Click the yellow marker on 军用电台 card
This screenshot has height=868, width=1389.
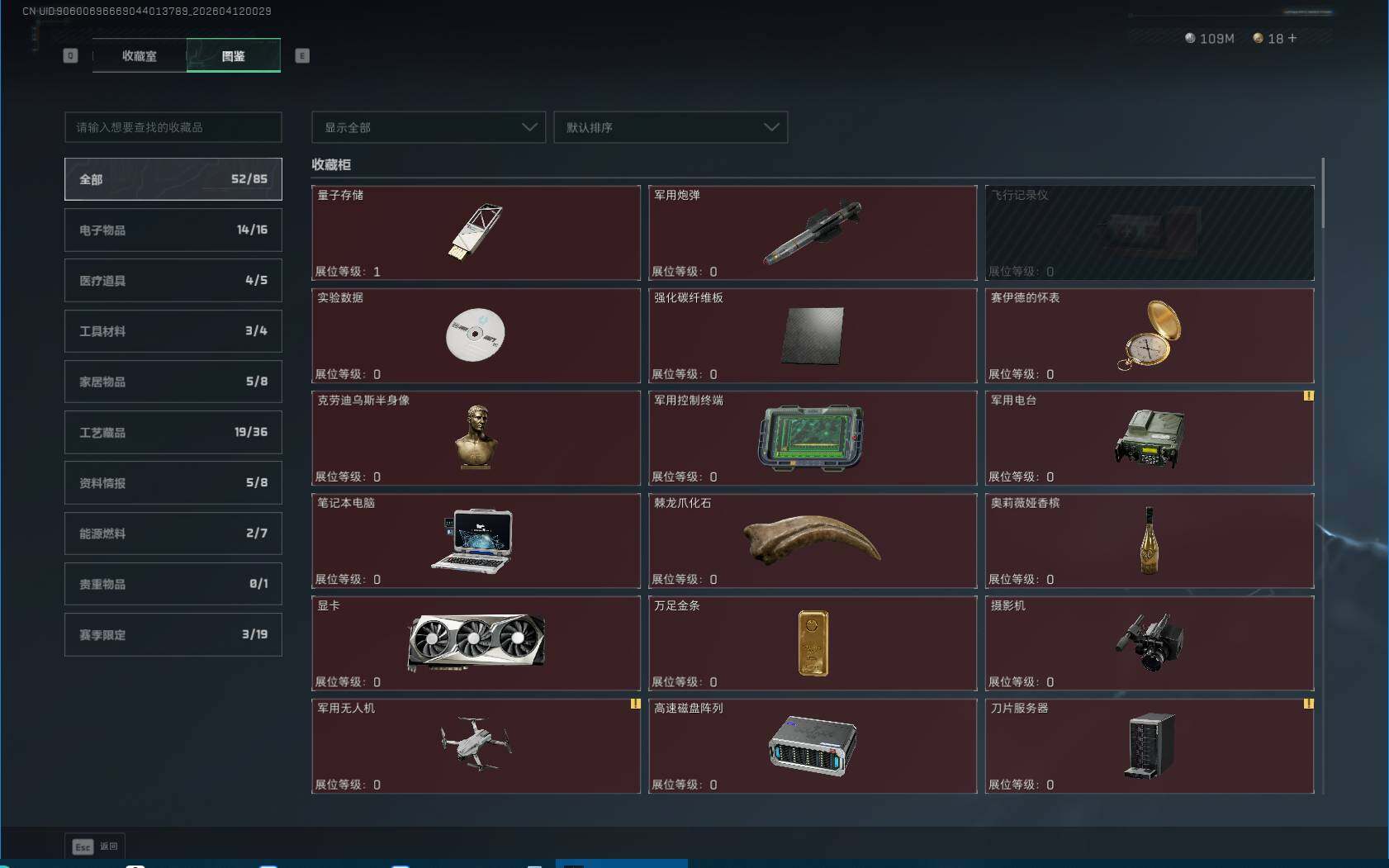click(1308, 396)
